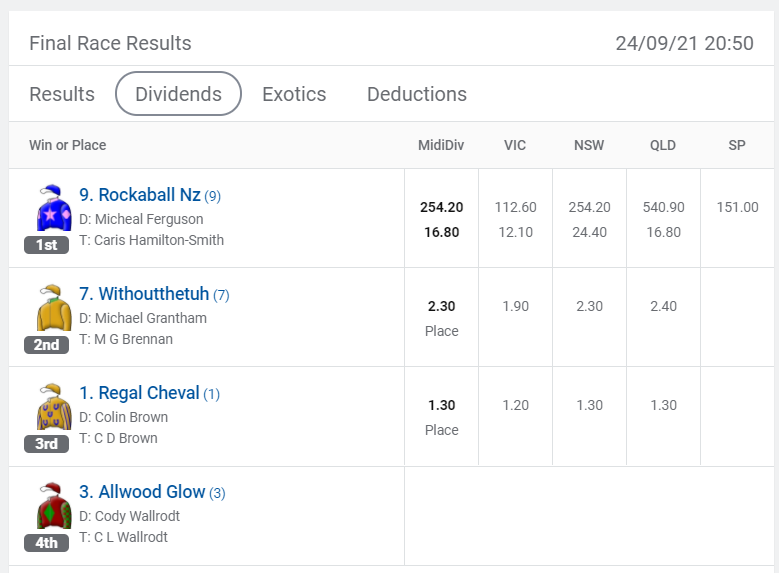Click the Rockaball Nz MidiDiv 254.20 value
The width and height of the screenshot is (779, 573).
pyautogui.click(x=442, y=207)
